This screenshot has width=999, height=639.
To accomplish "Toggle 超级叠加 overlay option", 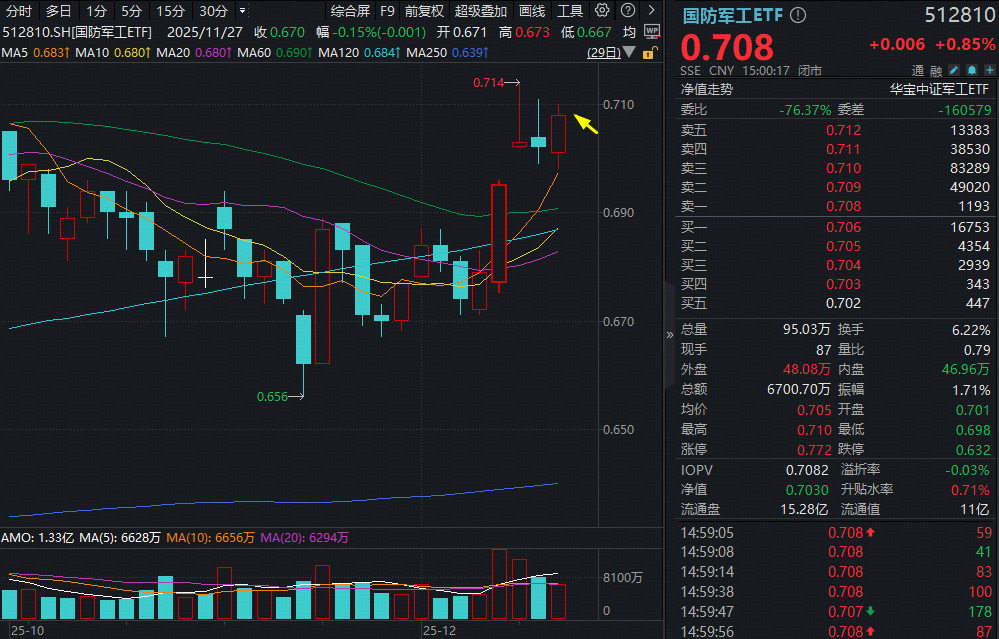I will pos(481,11).
